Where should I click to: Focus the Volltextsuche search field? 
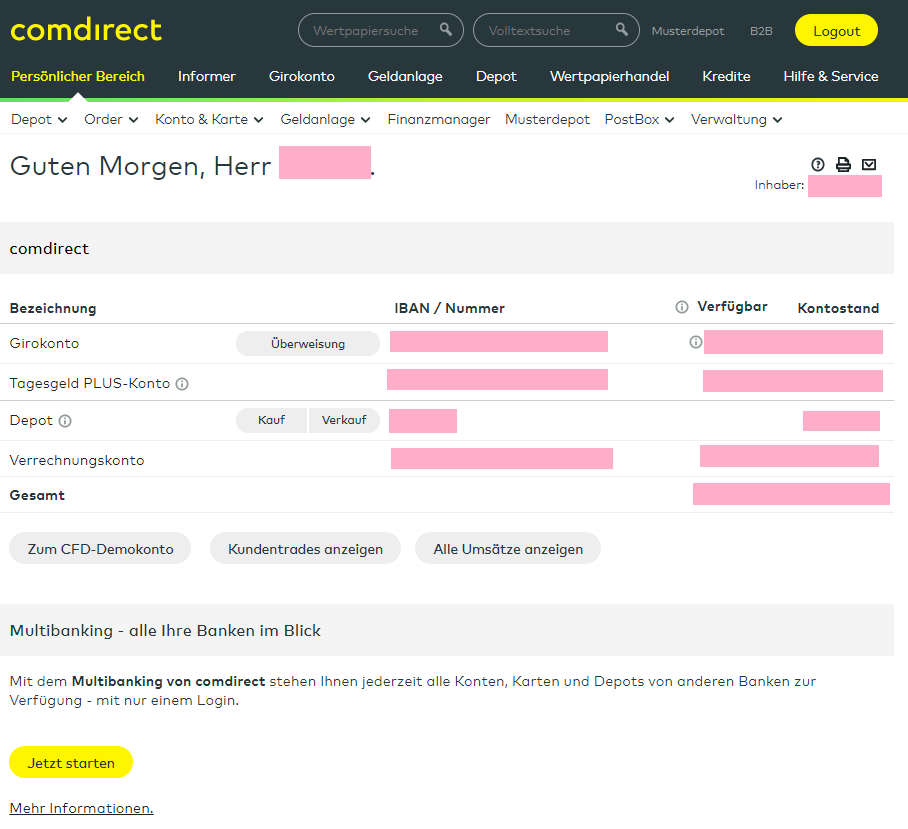tap(545, 31)
